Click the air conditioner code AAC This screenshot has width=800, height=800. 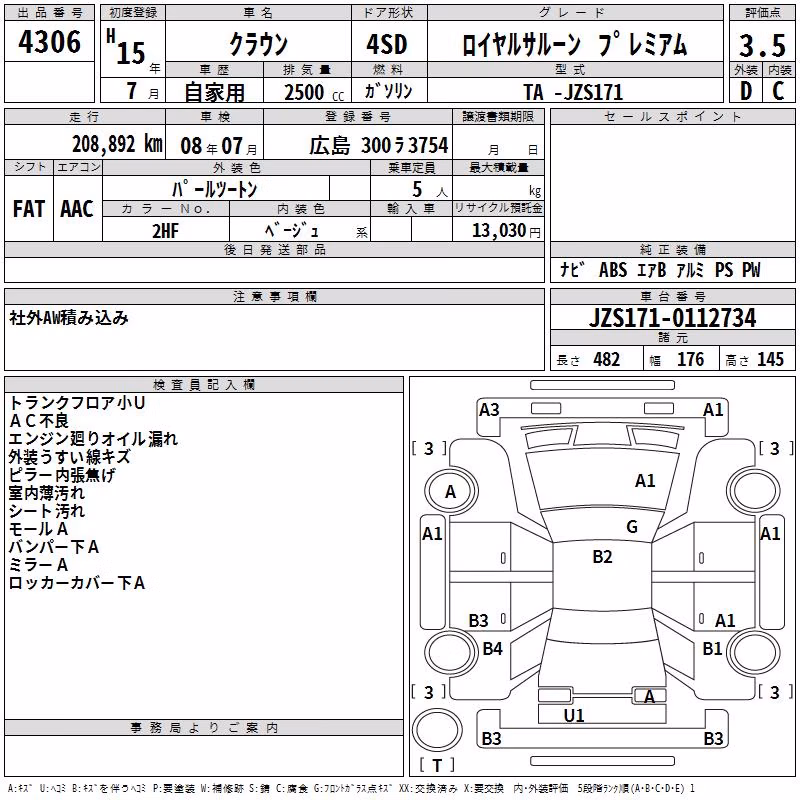[77, 209]
